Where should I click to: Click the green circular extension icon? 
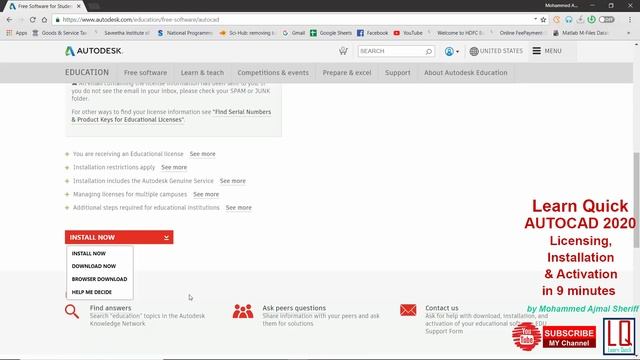(x=591, y=20)
